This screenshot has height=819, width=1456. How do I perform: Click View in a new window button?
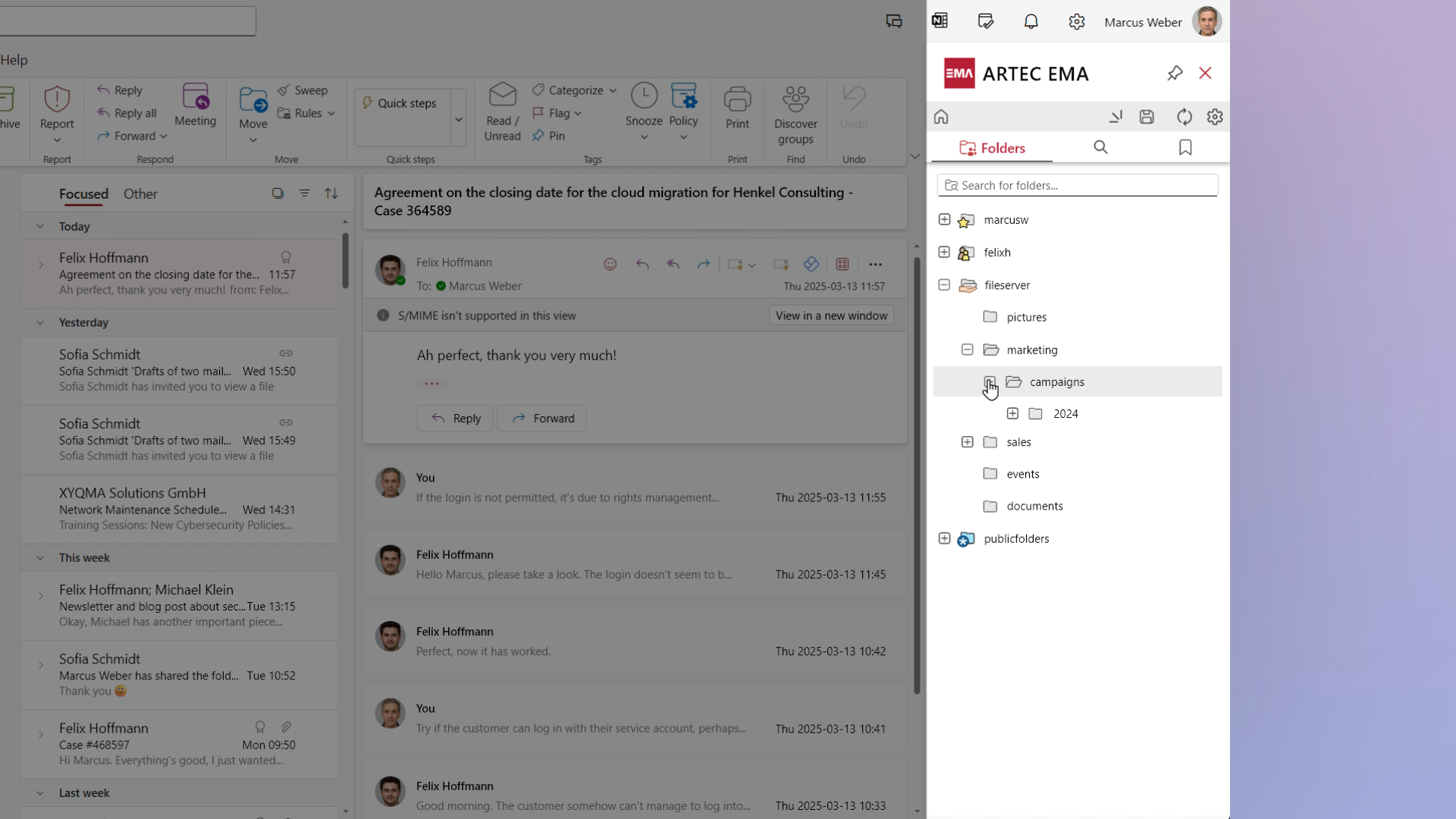coord(831,315)
